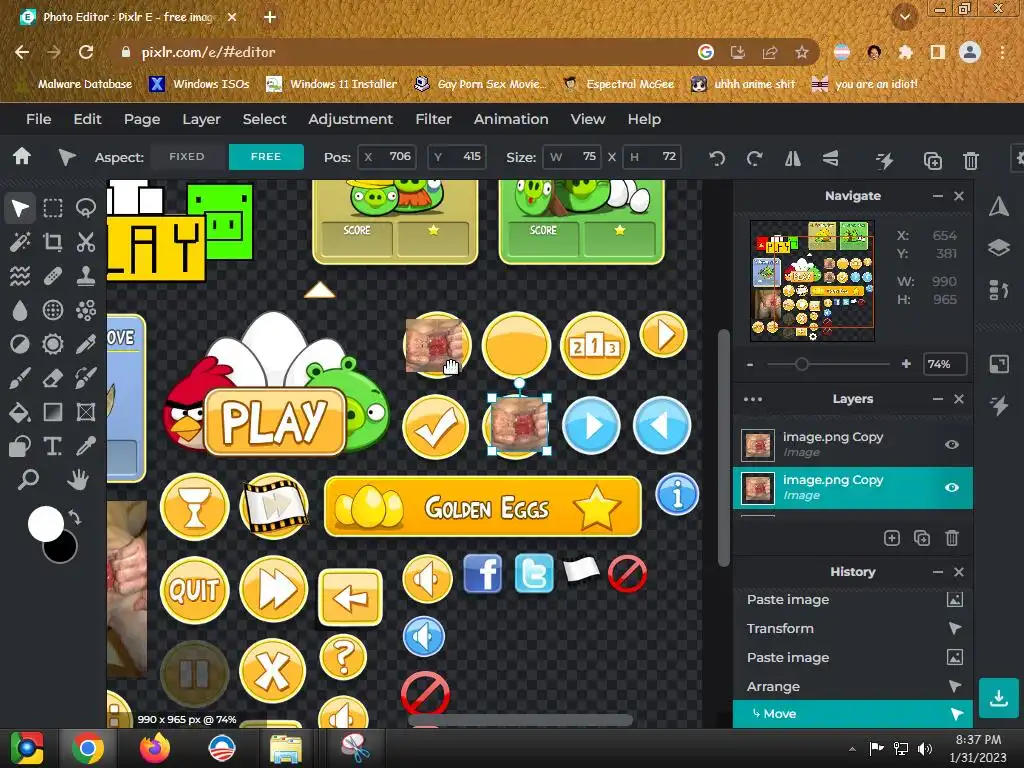This screenshot has width=1024, height=768.
Task: Collapse the Navigate panel
Action: pyautogui.click(x=938, y=196)
